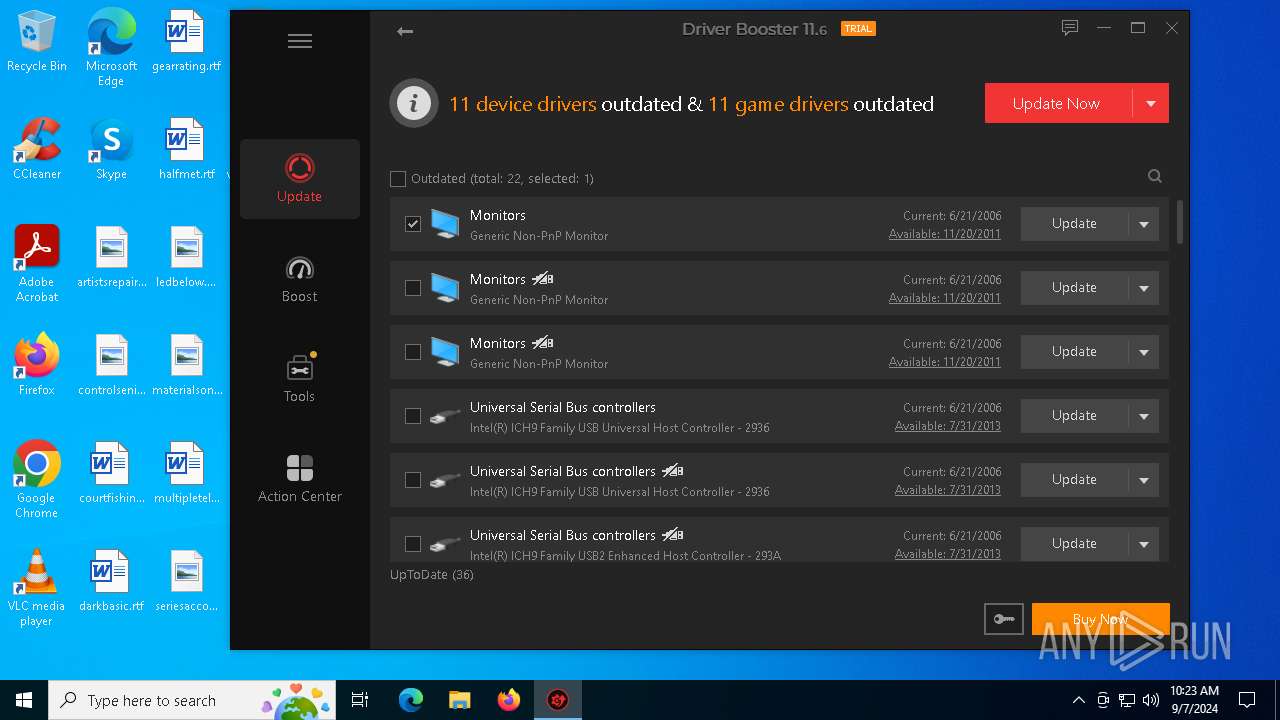Image resolution: width=1280 pixels, height=720 pixels.
Task: Switch to the Update sidebar tab
Action: tap(300, 179)
